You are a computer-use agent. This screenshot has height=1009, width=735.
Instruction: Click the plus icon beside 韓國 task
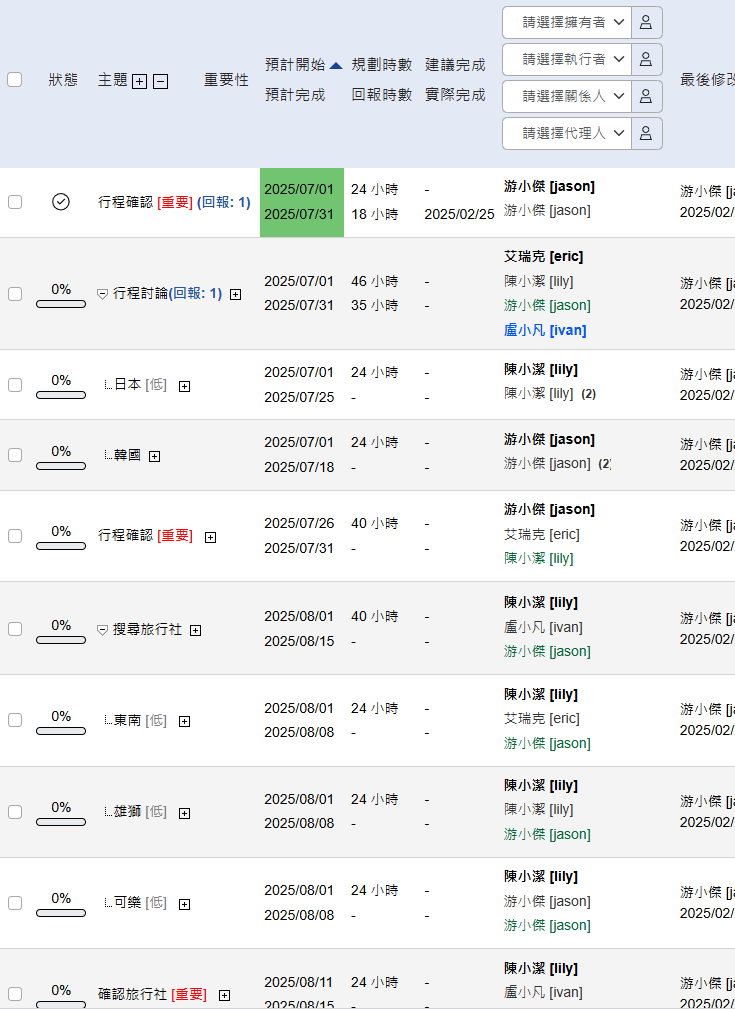tap(154, 456)
